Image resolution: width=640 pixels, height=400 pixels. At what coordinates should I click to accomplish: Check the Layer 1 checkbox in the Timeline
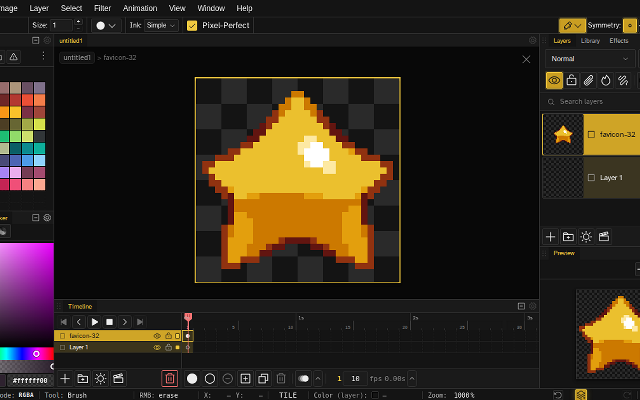(62, 347)
